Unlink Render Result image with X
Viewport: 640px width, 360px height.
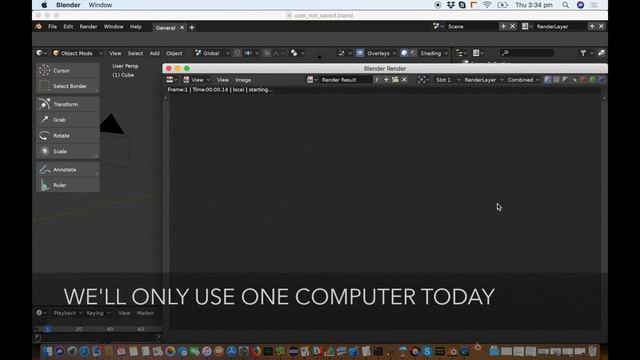pos(404,80)
